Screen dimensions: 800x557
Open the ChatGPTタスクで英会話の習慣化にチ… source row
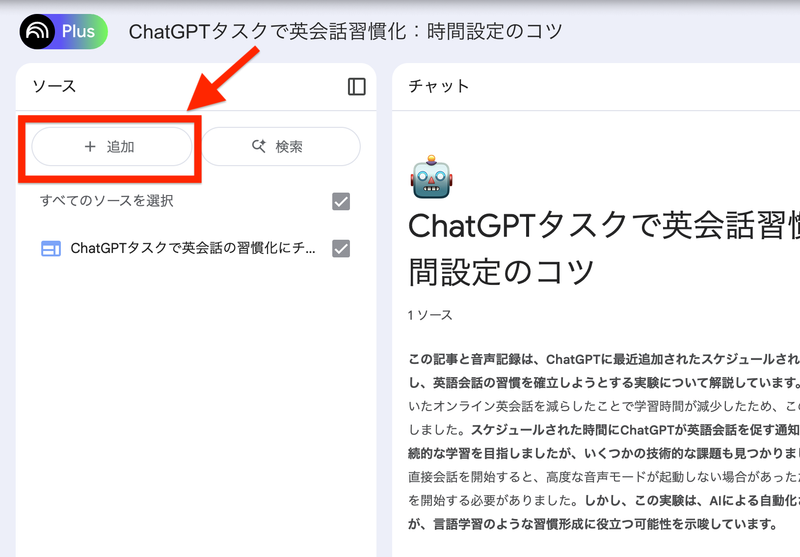(195, 248)
